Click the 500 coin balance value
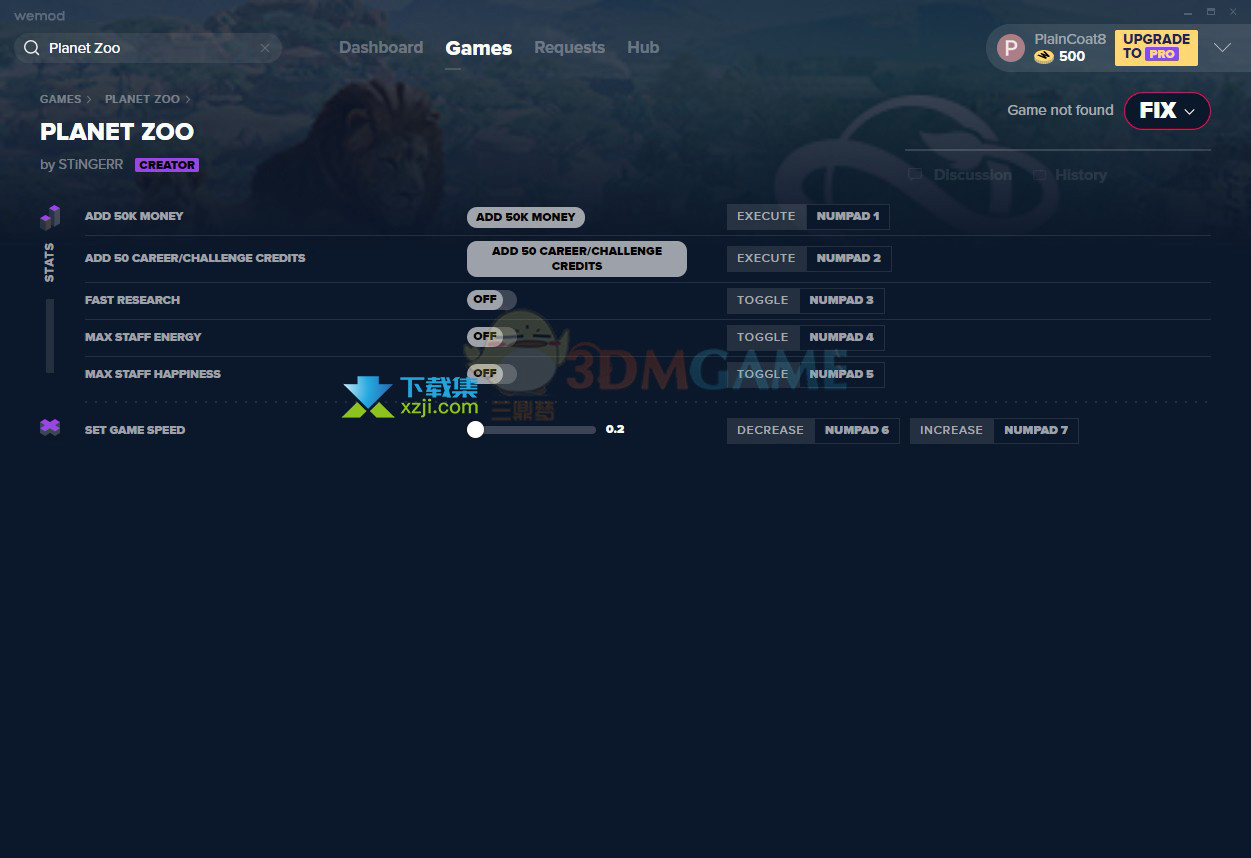Viewport: 1251px width, 858px height. (x=1072, y=57)
